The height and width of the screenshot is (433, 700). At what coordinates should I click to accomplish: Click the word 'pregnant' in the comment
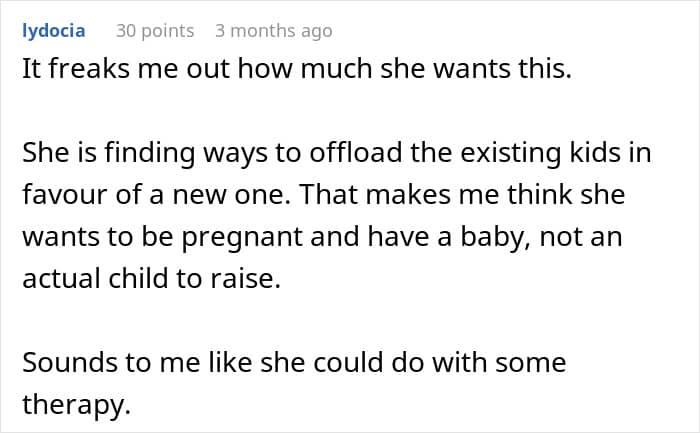pos(242,237)
